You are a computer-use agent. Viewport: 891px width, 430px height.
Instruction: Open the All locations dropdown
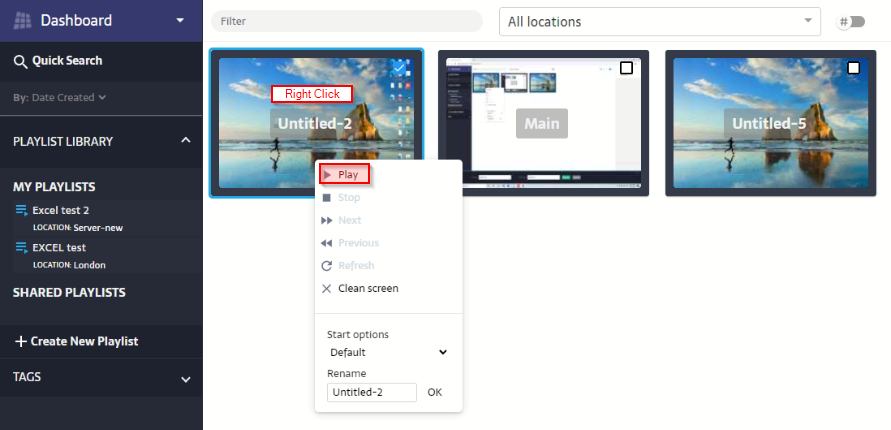(x=658, y=21)
